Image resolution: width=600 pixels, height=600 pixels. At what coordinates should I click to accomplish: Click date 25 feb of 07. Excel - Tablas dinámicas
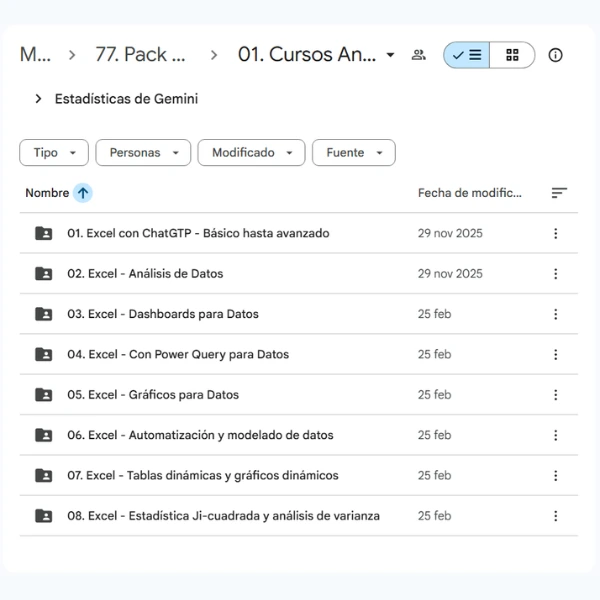[x=434, y=475]
